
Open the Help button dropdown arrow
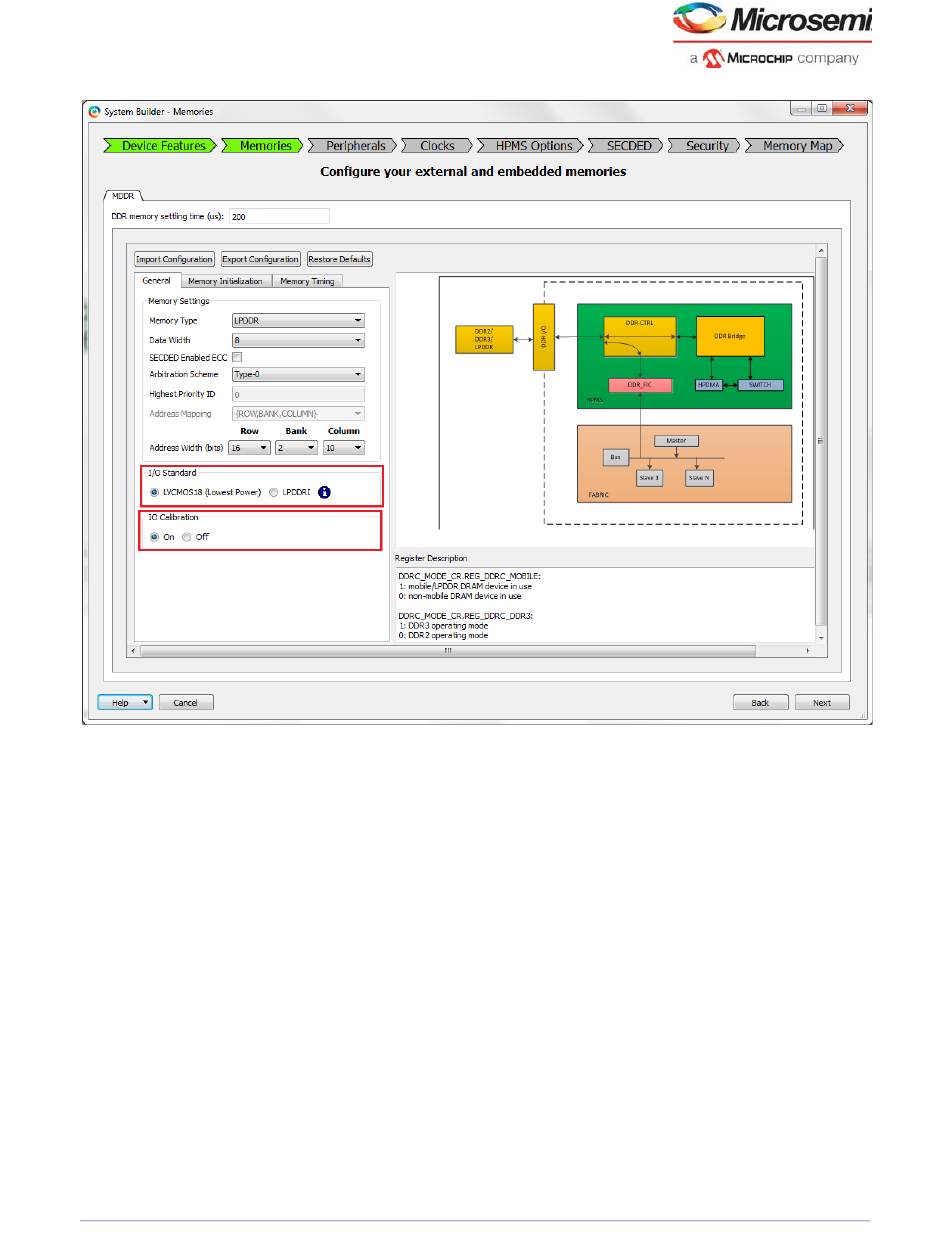[x=146, y=702]
